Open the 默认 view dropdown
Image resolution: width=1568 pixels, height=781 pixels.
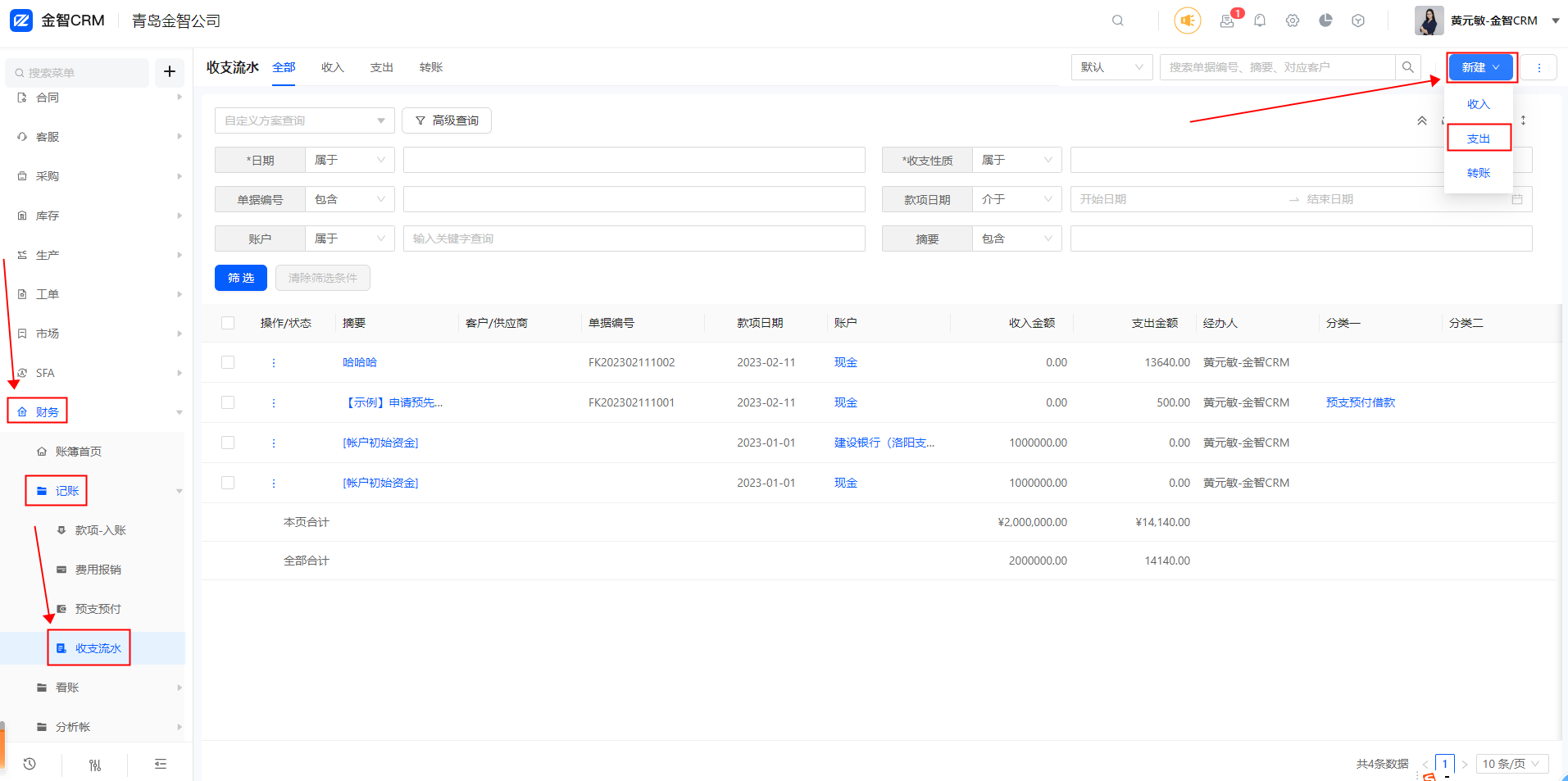click(x=1111, y=67)
